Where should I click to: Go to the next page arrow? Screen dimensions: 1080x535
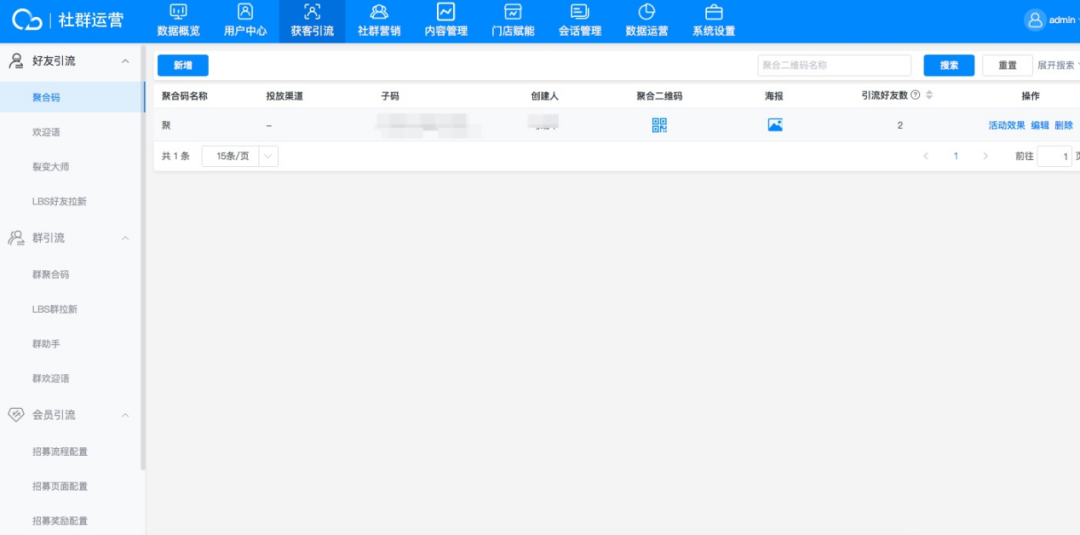click(986, 156)
